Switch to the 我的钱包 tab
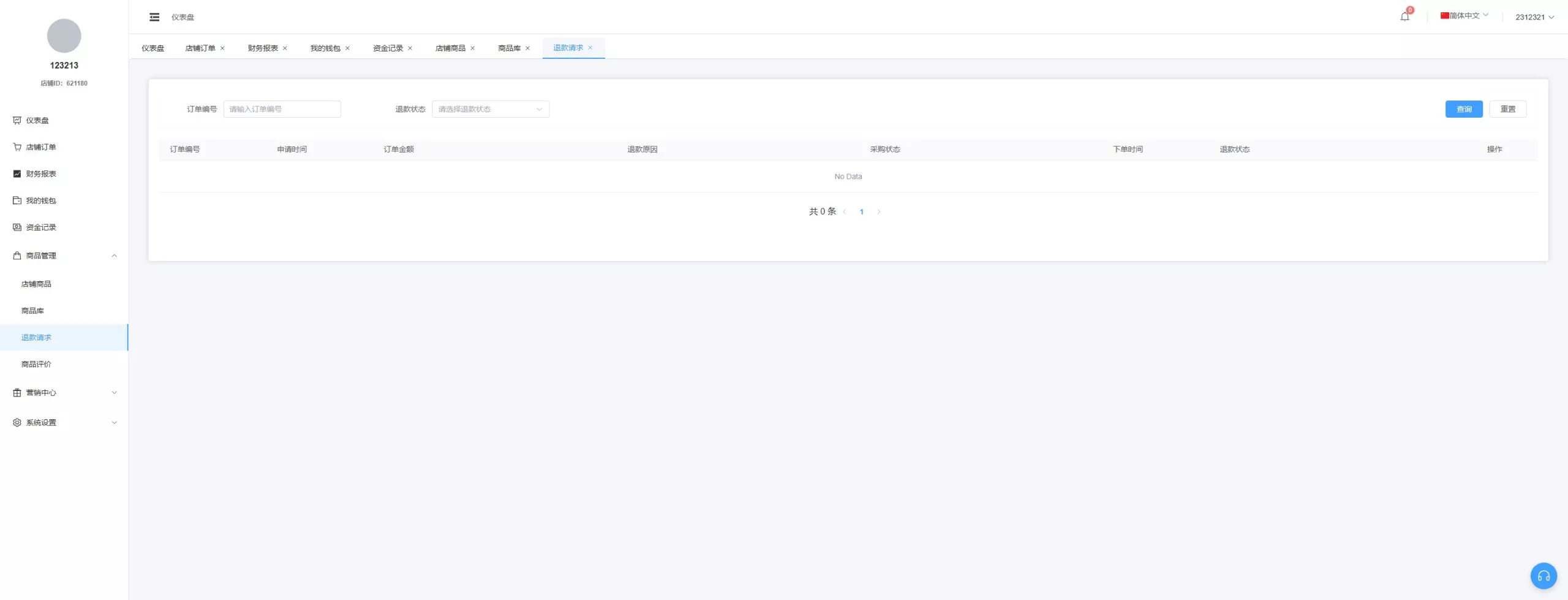The height and width of the screenshot is (600, 1568). 325,48
